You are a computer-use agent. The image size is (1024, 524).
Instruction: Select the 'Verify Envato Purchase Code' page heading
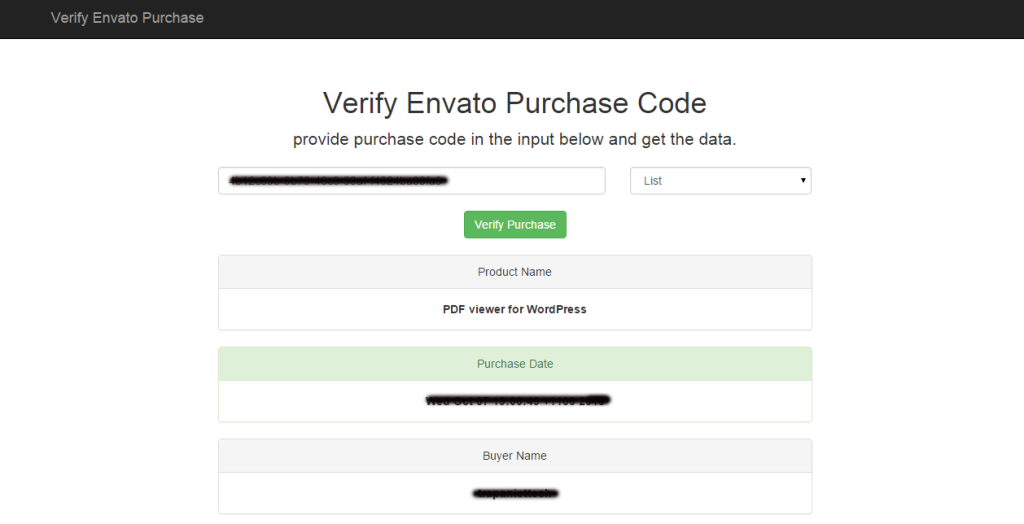[515, 103]
